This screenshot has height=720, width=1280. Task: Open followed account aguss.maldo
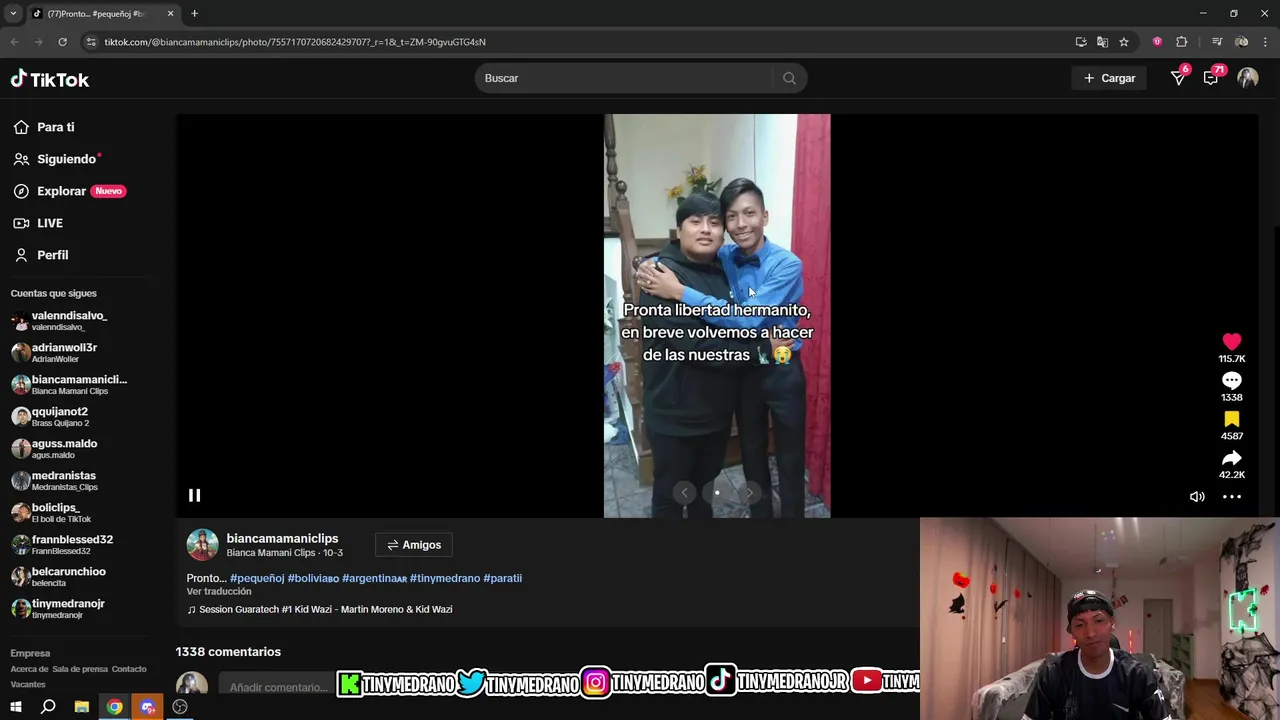click(55, 448)
